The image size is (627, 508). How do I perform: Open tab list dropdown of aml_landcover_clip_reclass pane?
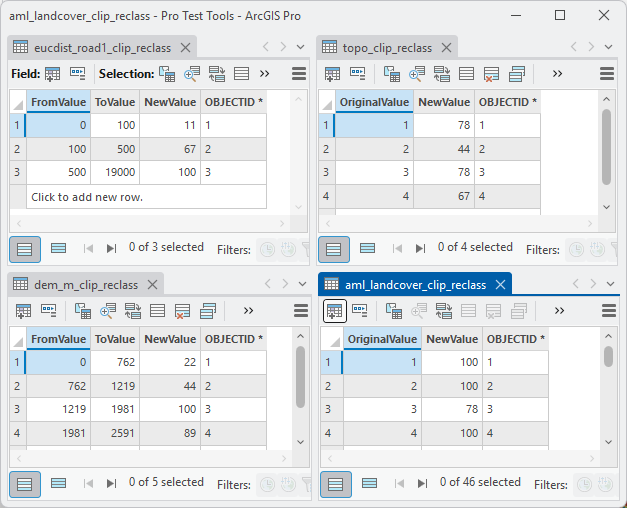pyautogui.click(x=611, y=284)
